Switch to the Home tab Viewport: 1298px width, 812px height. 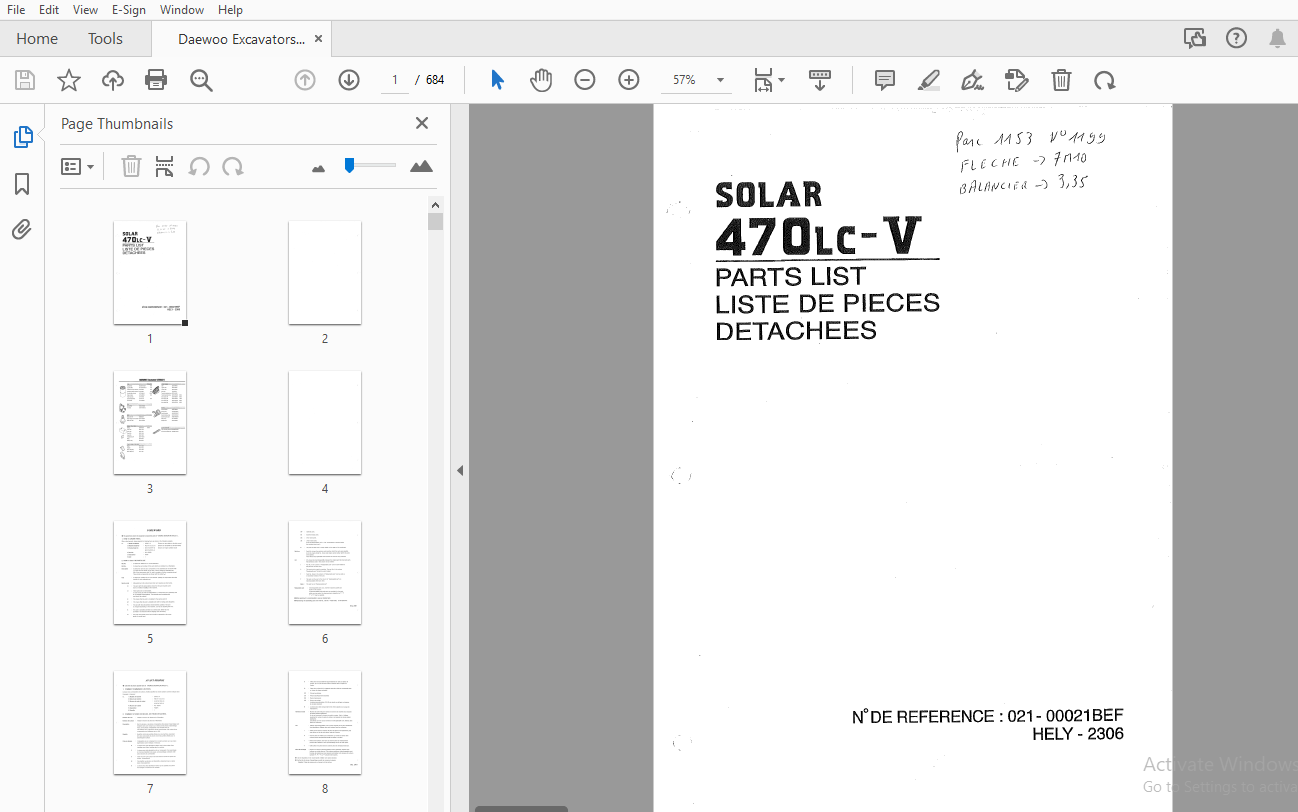37,39
